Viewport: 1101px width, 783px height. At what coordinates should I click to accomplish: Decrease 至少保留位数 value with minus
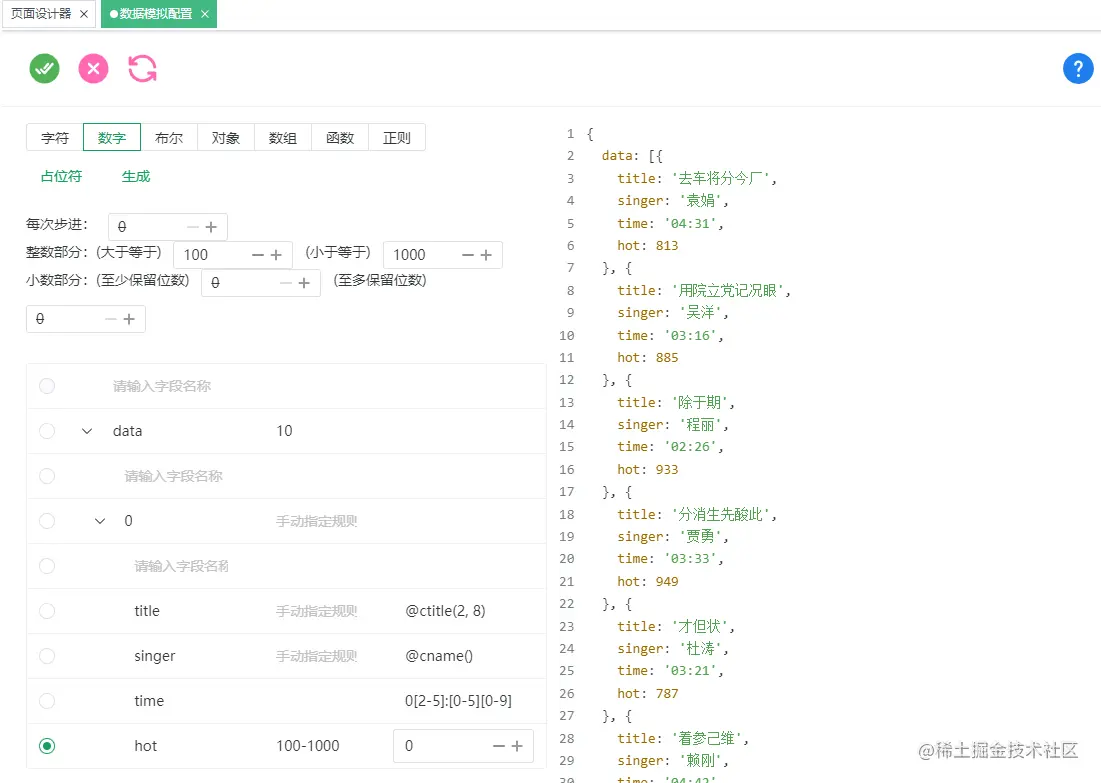[x=286, y=283]
